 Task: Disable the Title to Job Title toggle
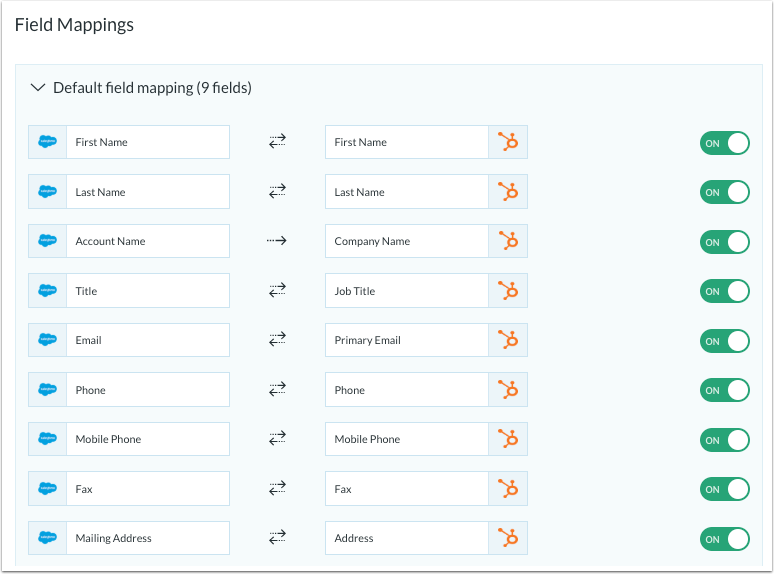725,291
